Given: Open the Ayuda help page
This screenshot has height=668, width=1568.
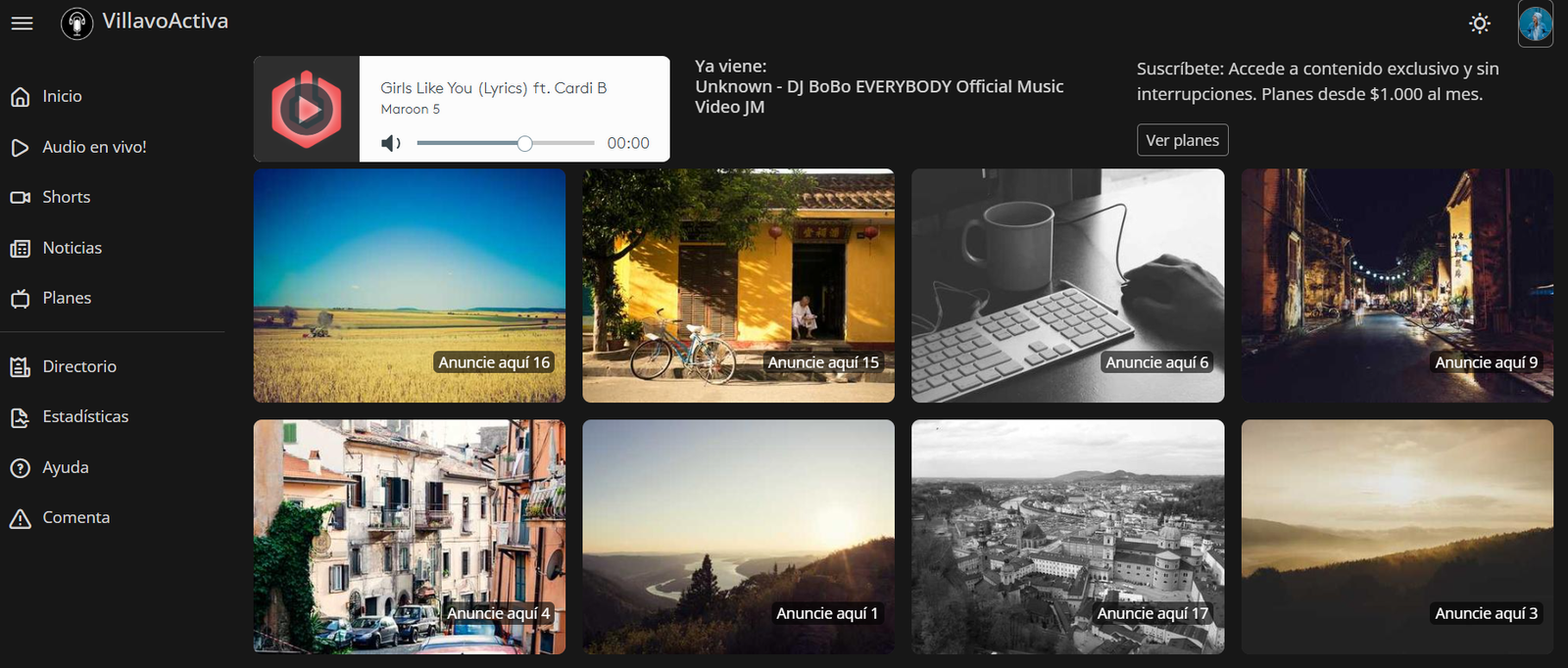Looking at the screenshot, I should [65, 468].
